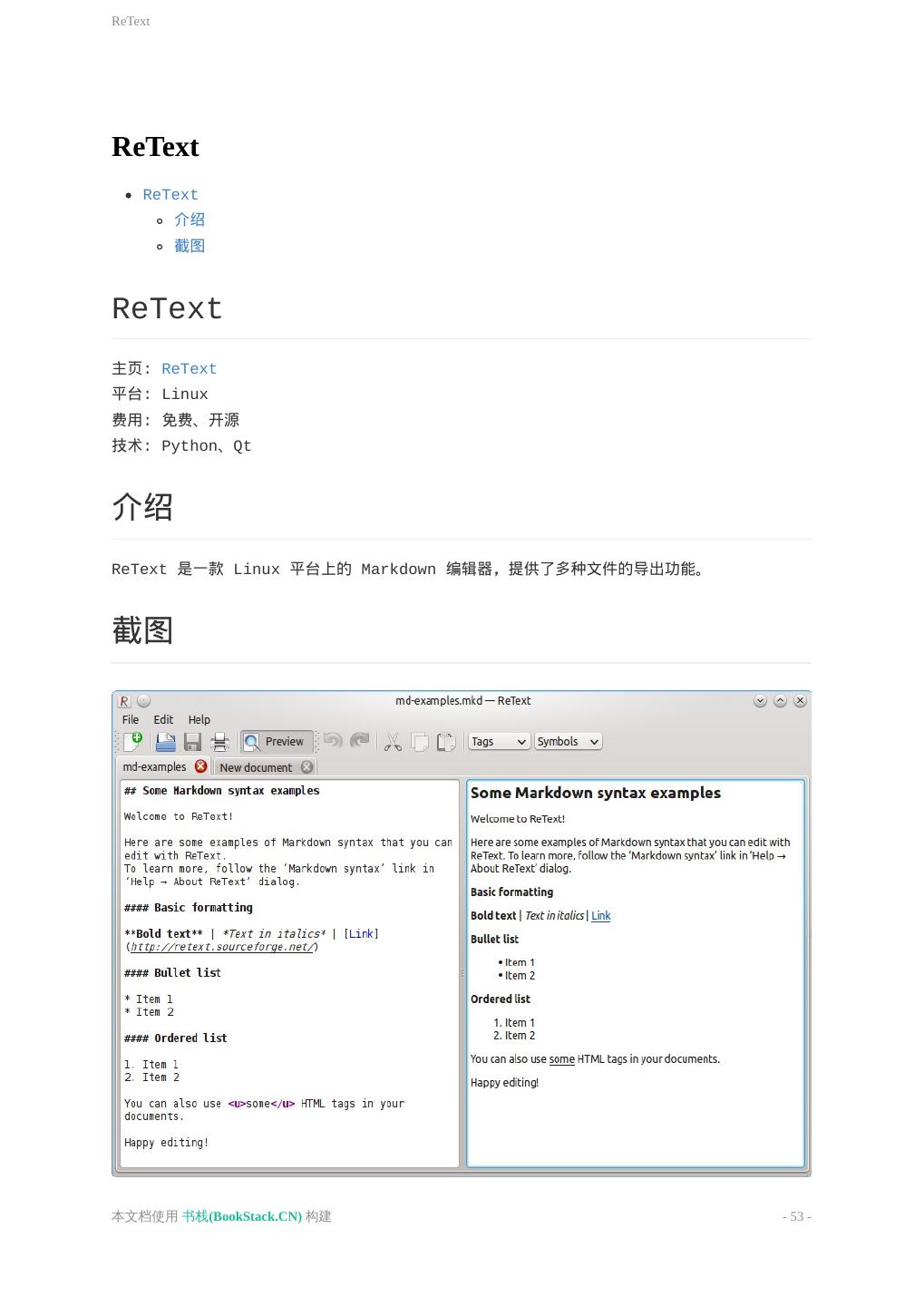Click the ReText table of contents link
This screenshot has height=1306, width=924.
pyautogui.click(x=170, y=195)
